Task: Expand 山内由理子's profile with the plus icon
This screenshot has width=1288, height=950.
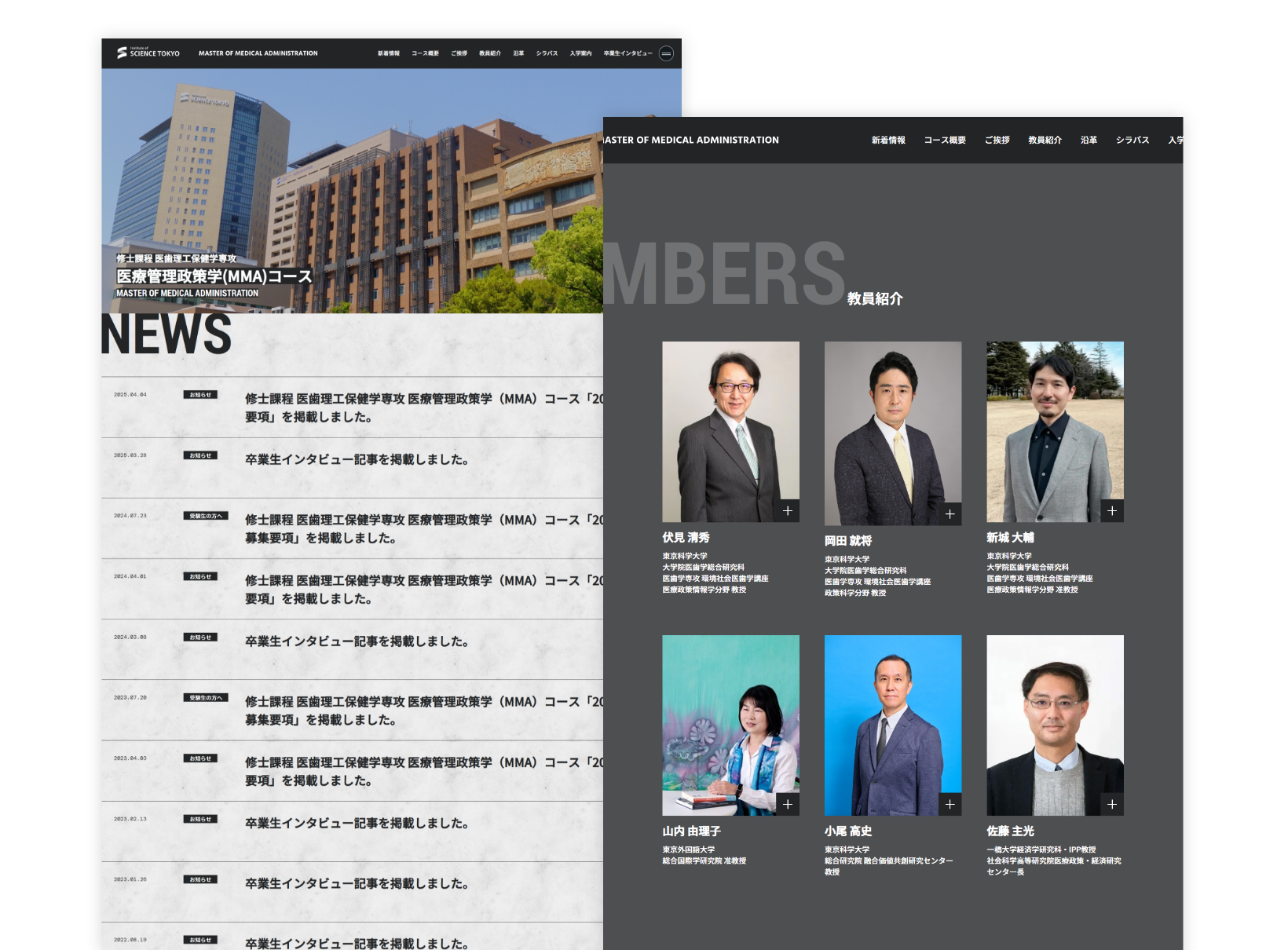Action: [789, 804]
